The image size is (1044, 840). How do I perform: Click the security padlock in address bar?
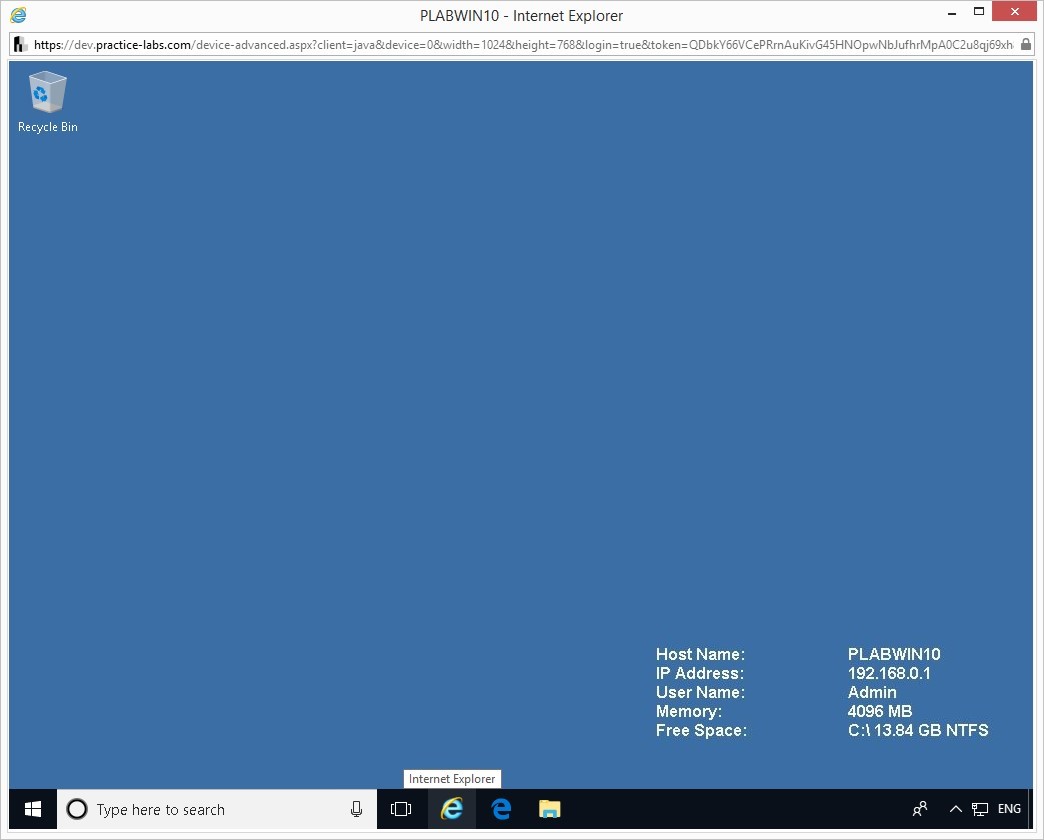tap(1026, 45)
